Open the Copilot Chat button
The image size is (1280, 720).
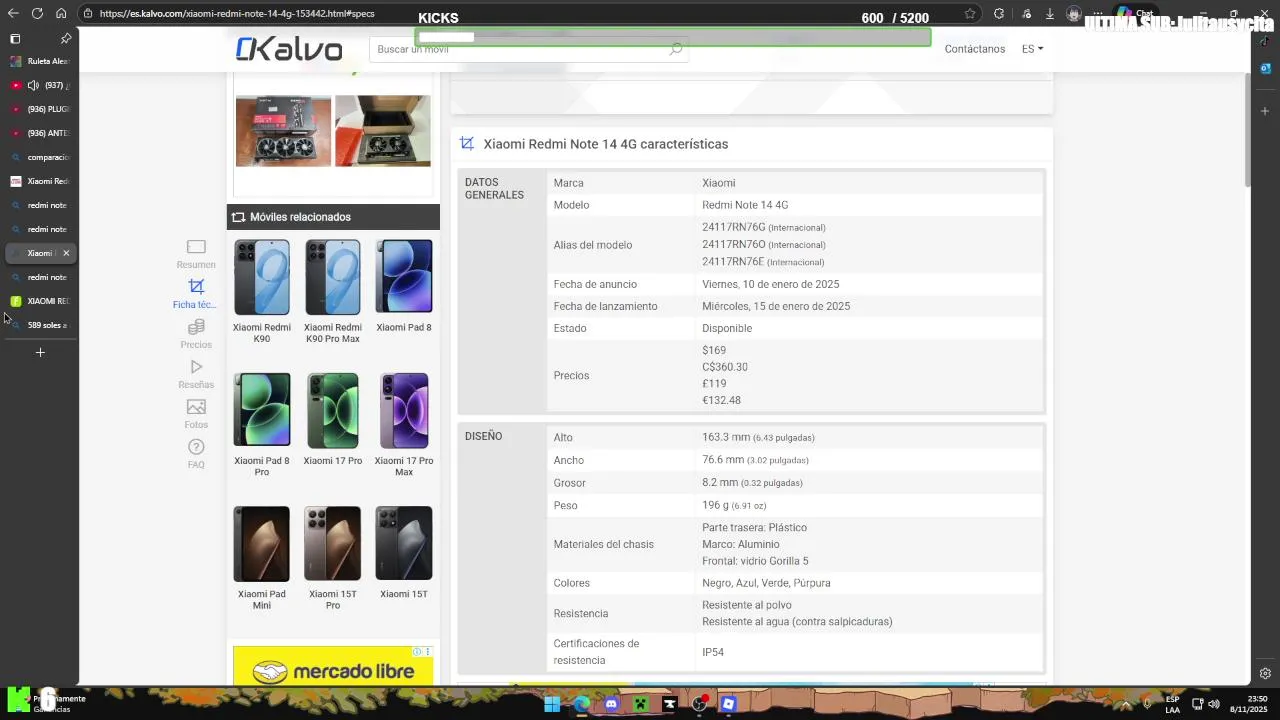(x=1136, y=14)
